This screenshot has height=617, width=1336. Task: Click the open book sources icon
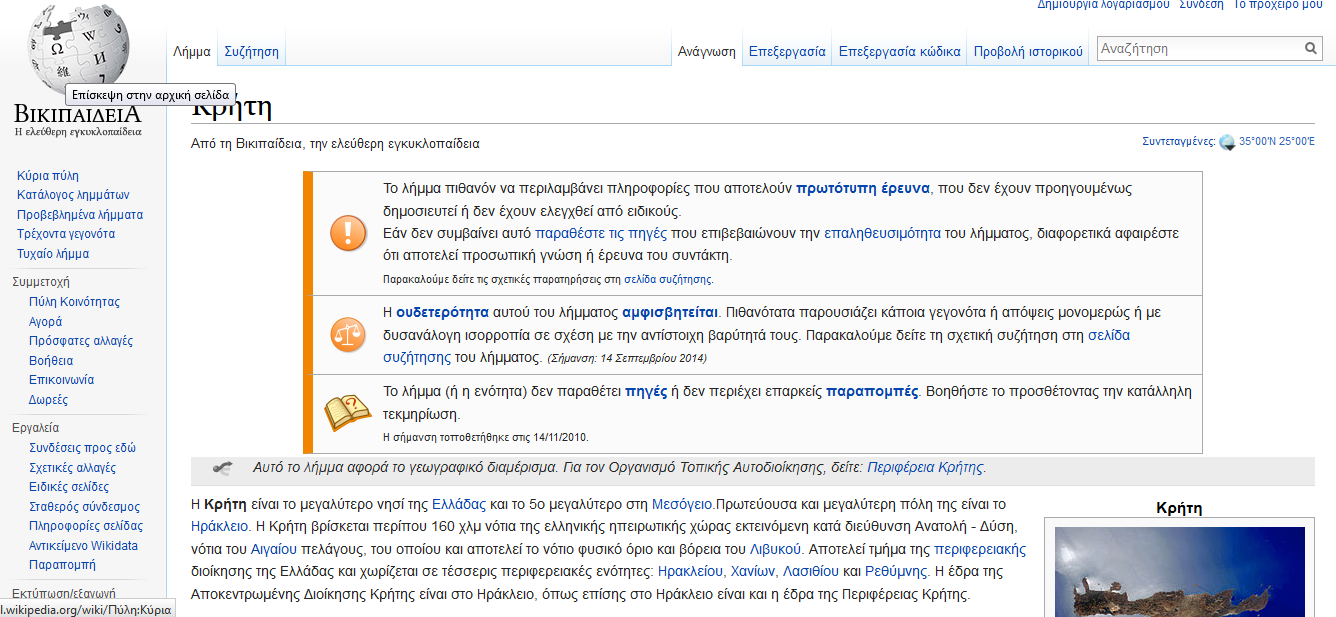pyautogui.click(x=347, y=412)
